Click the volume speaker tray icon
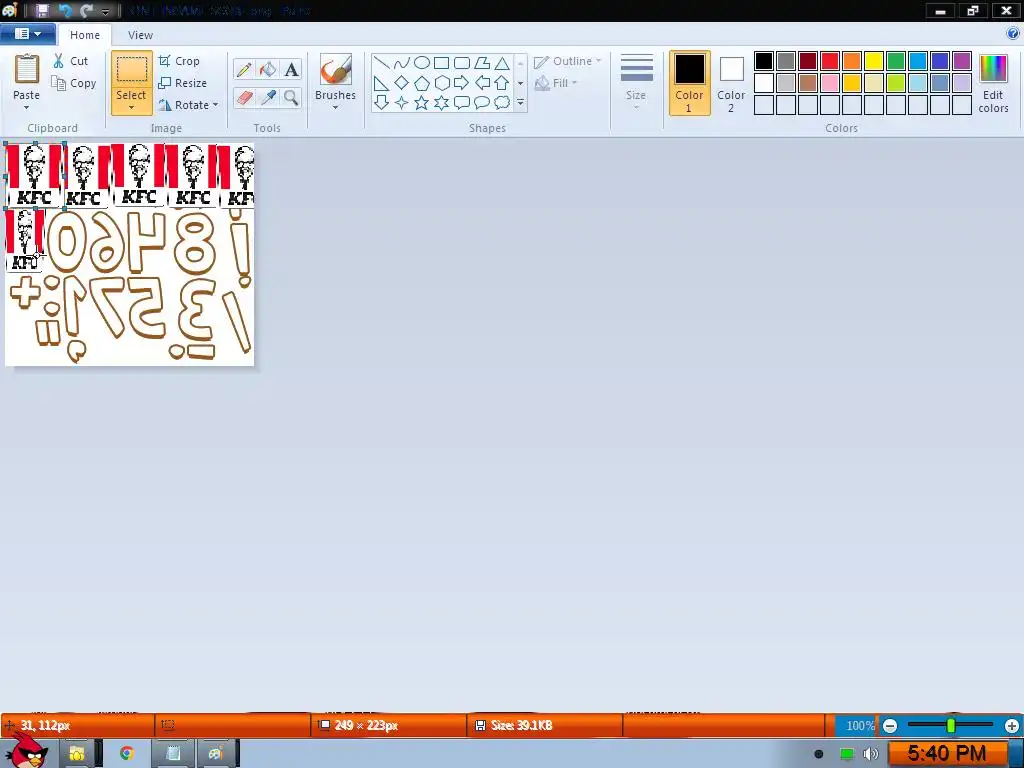 coord(871,754)
